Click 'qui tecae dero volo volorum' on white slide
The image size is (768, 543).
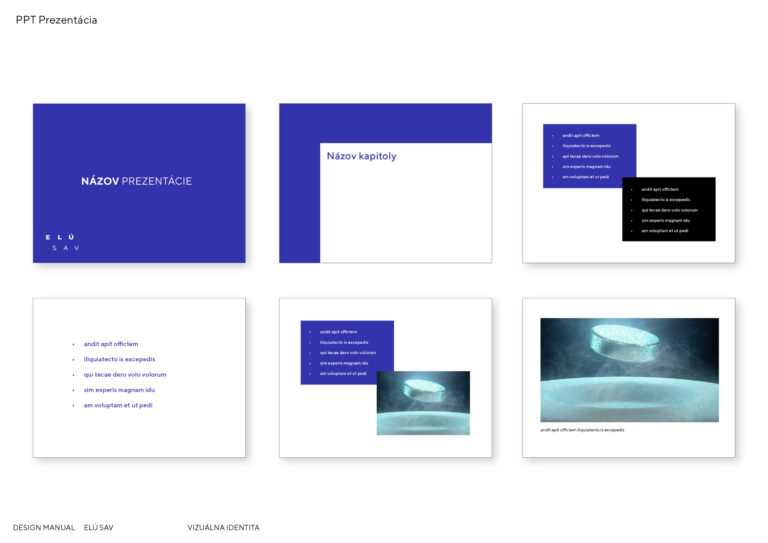point(124,374)
